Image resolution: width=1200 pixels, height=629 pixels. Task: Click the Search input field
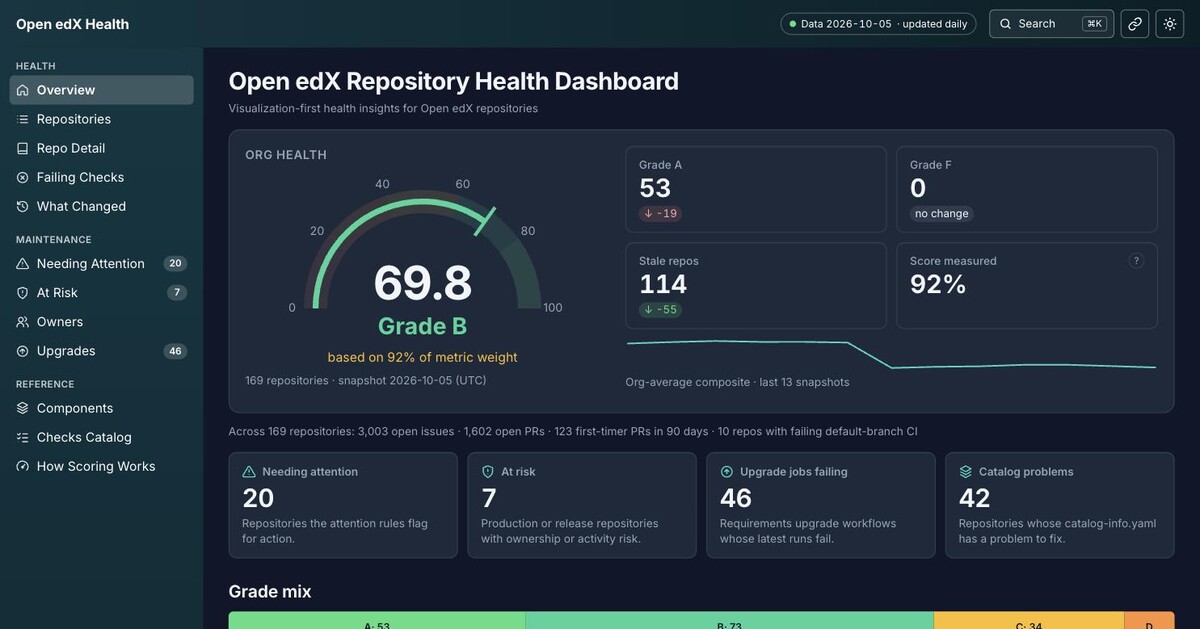[x=1051, y=24]
